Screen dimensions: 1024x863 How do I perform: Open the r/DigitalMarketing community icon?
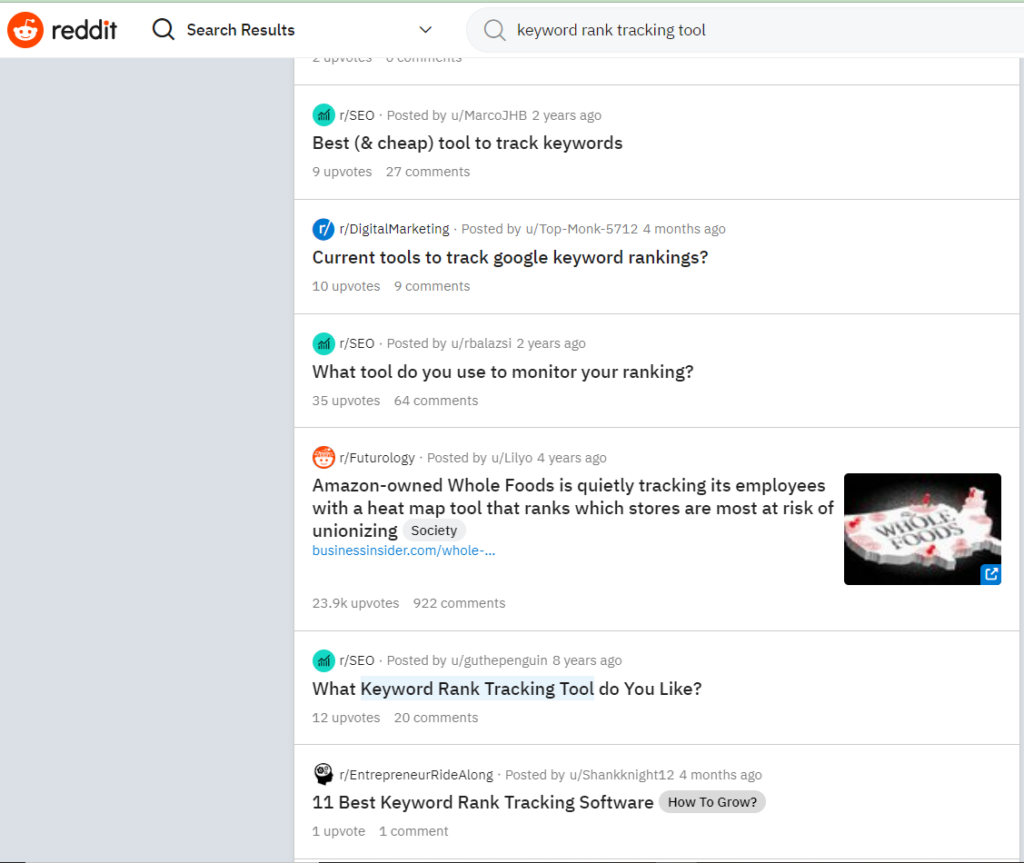(x=323, y=229)
